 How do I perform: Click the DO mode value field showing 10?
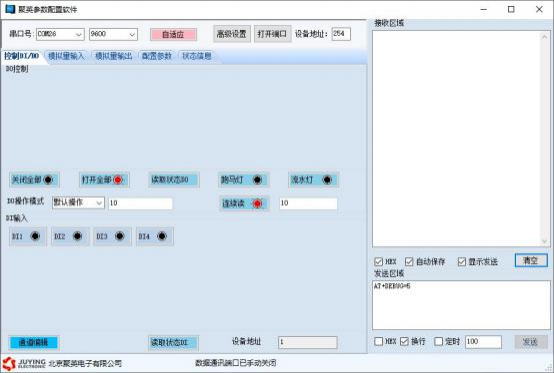coord(141,203)
